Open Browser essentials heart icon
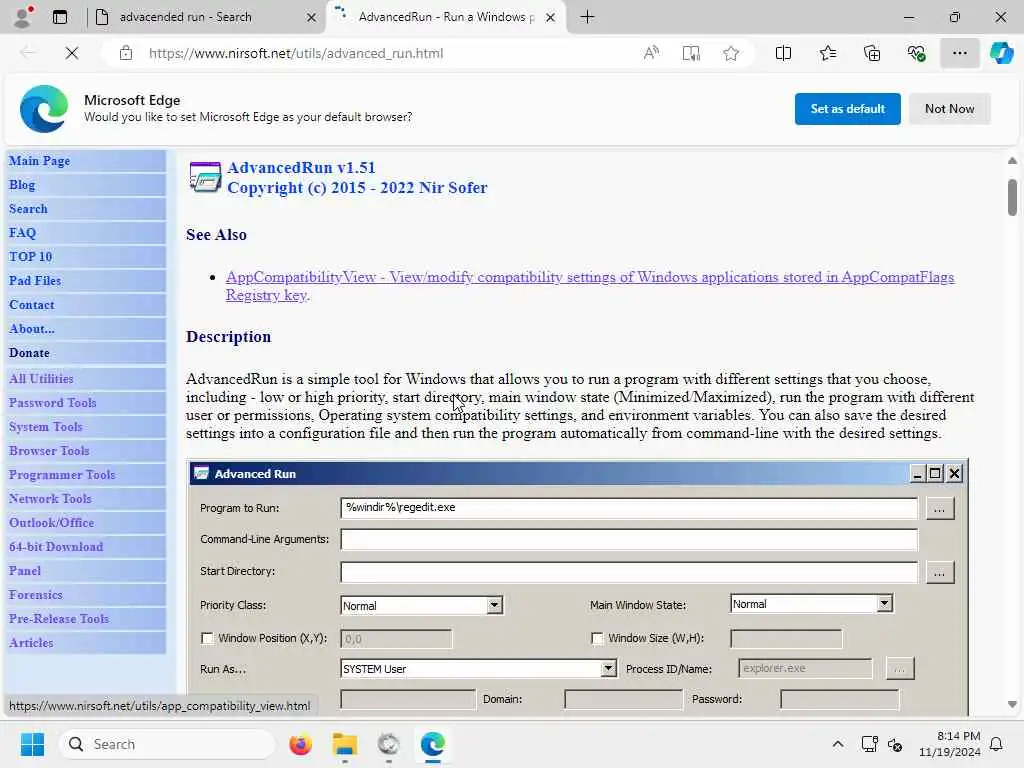1024x768 pixels. point(916,53)
